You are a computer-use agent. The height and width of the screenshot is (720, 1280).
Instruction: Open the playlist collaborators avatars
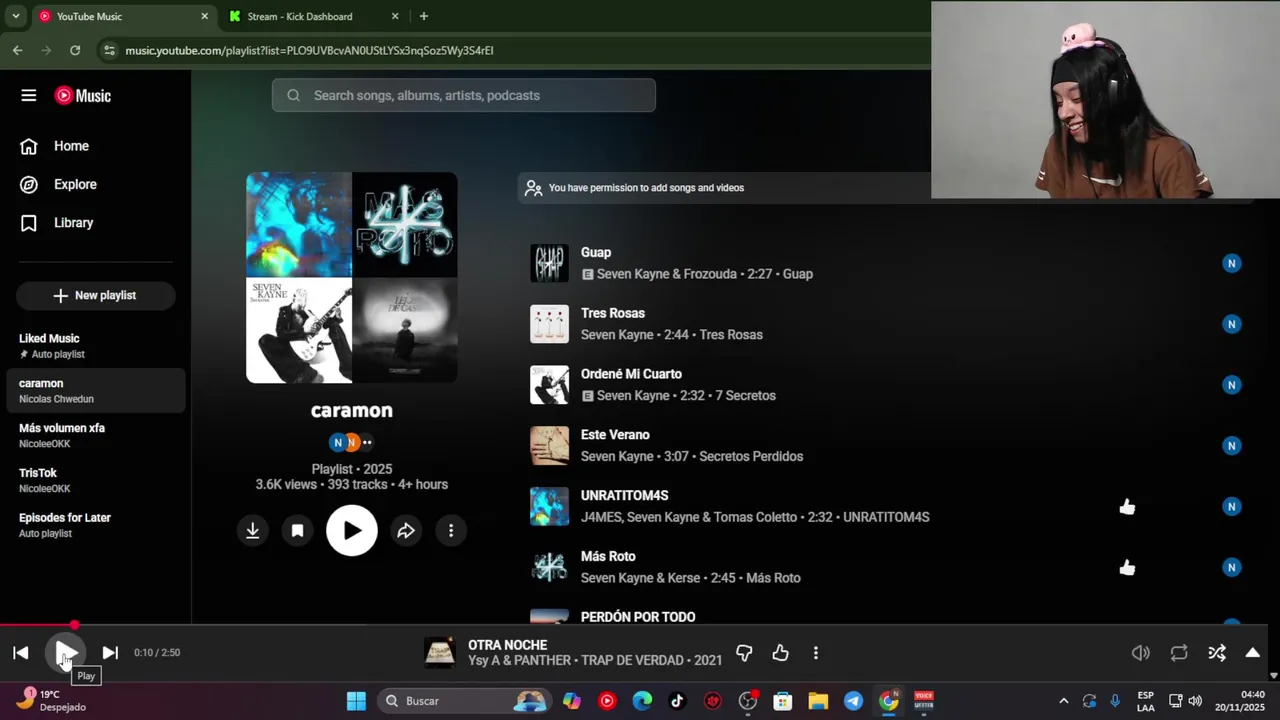coord(351,442)
